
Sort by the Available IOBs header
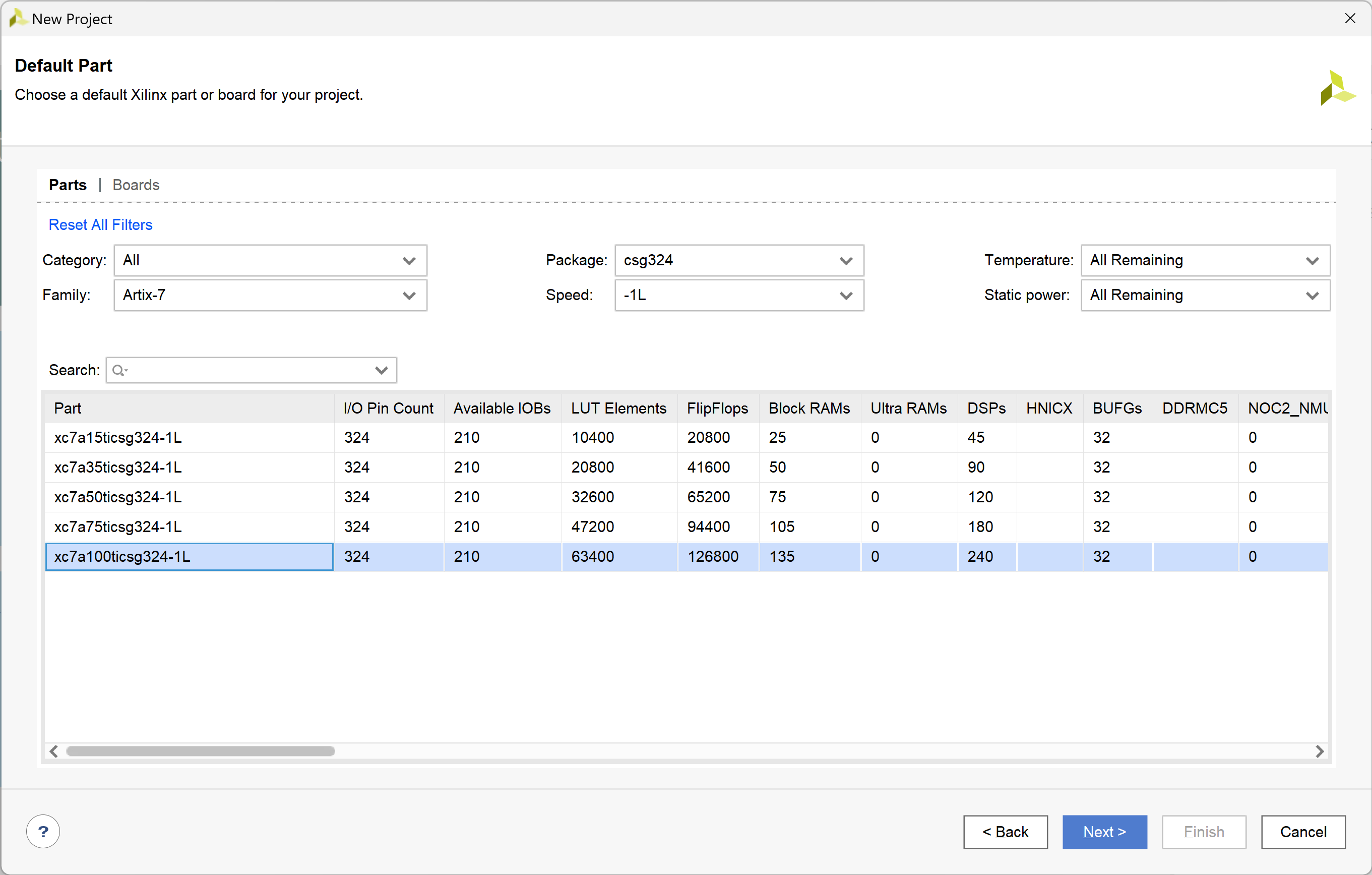[x=503, y=408]
